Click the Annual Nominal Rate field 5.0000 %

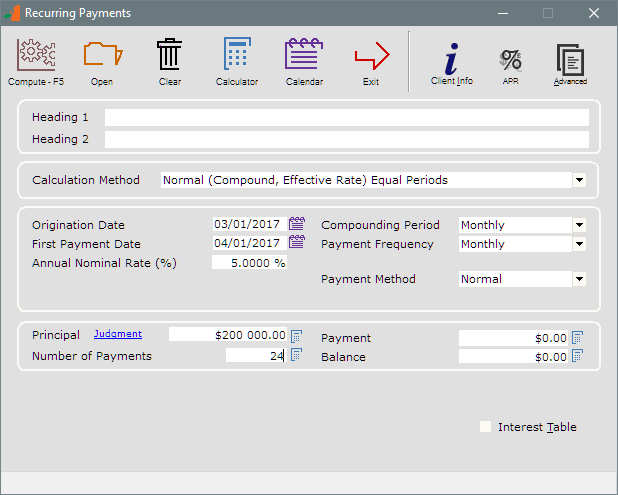click(x=249, y=262)
